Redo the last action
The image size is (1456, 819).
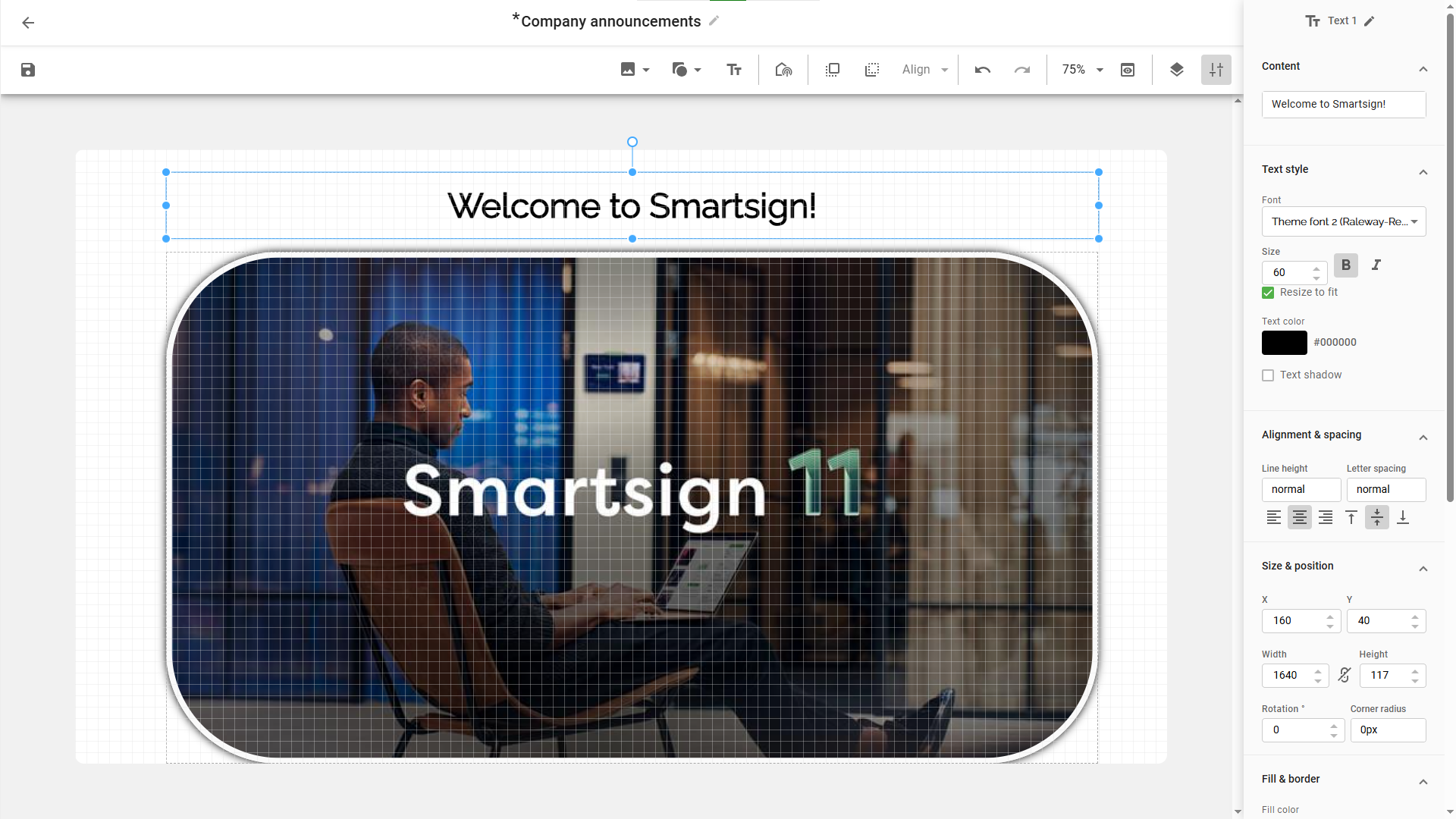pyautogui.click(x=1022, y=70)
